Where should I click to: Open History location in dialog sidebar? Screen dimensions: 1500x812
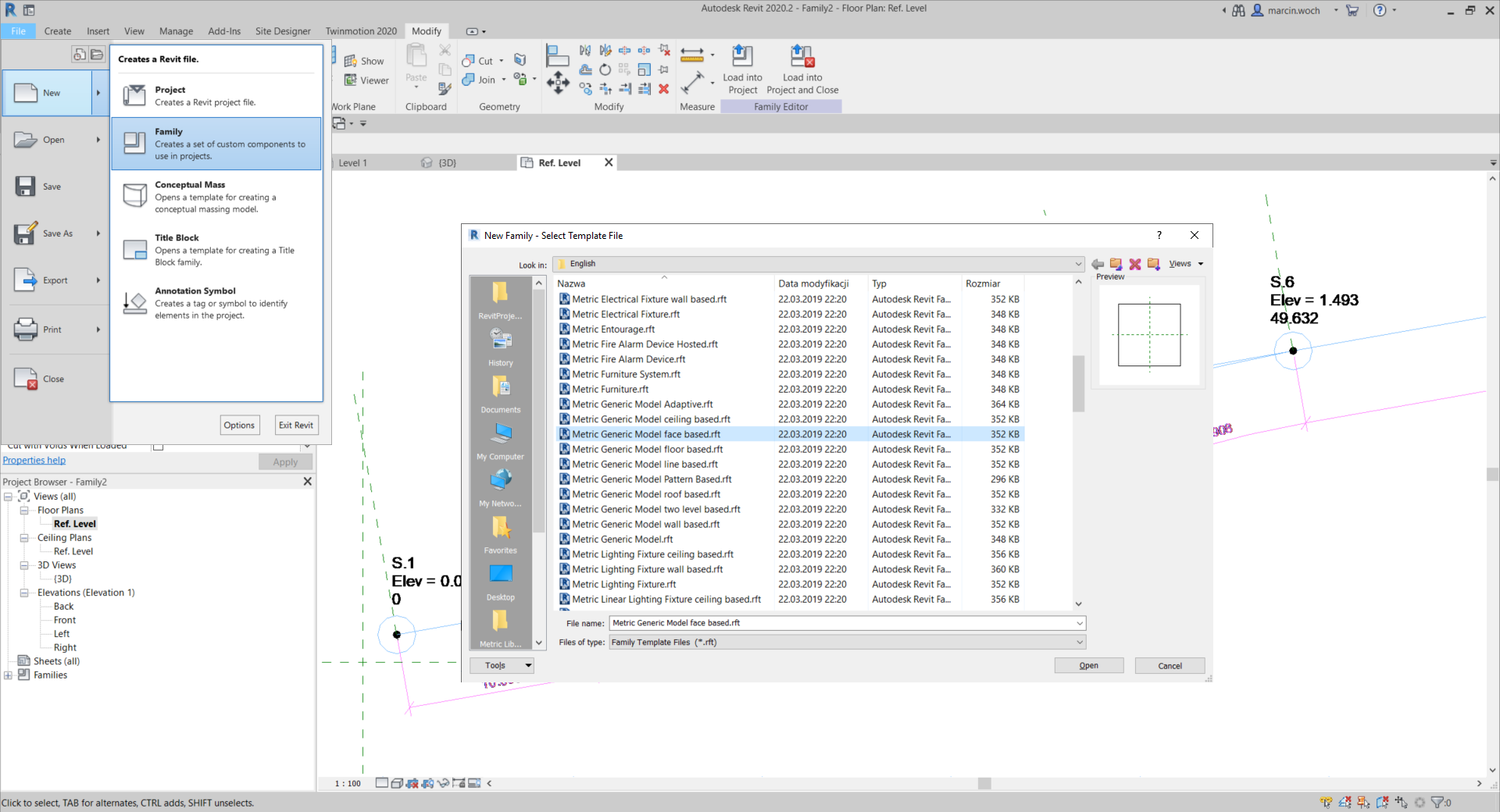pyautogui.click(x=501, y=347)
